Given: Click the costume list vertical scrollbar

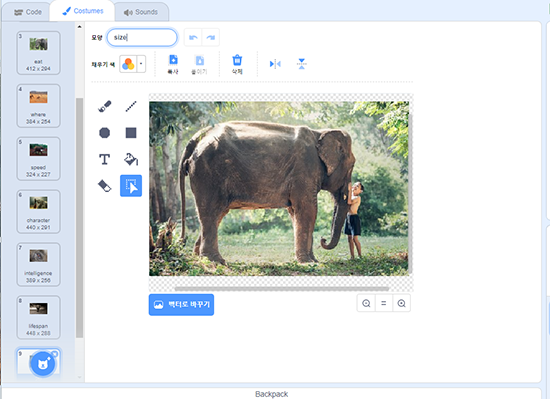Looking at the screenshot, I should point(80,218).
